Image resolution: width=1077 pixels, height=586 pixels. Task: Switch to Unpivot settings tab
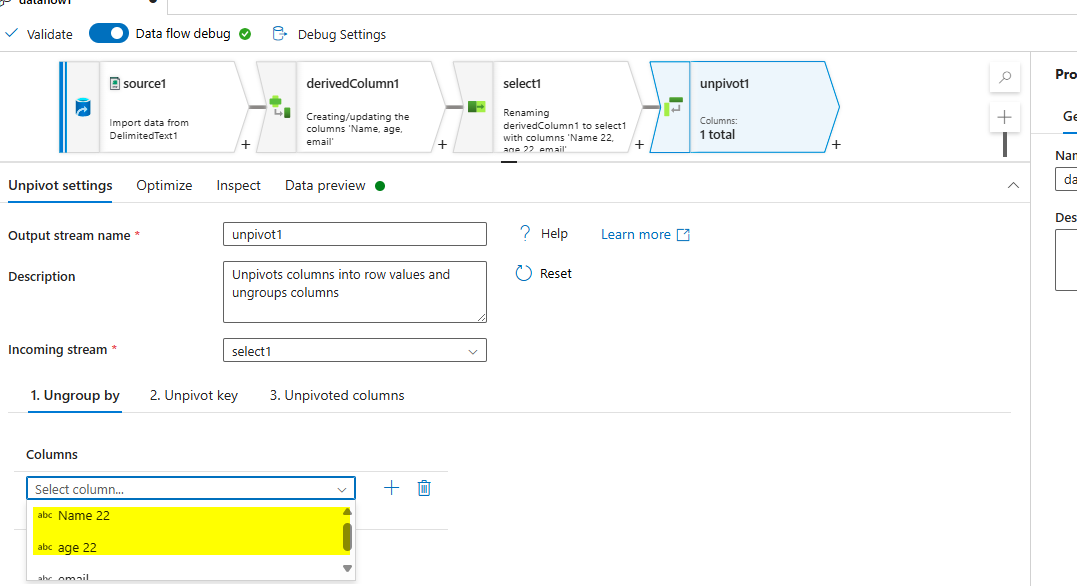click(x=60, y=185)
